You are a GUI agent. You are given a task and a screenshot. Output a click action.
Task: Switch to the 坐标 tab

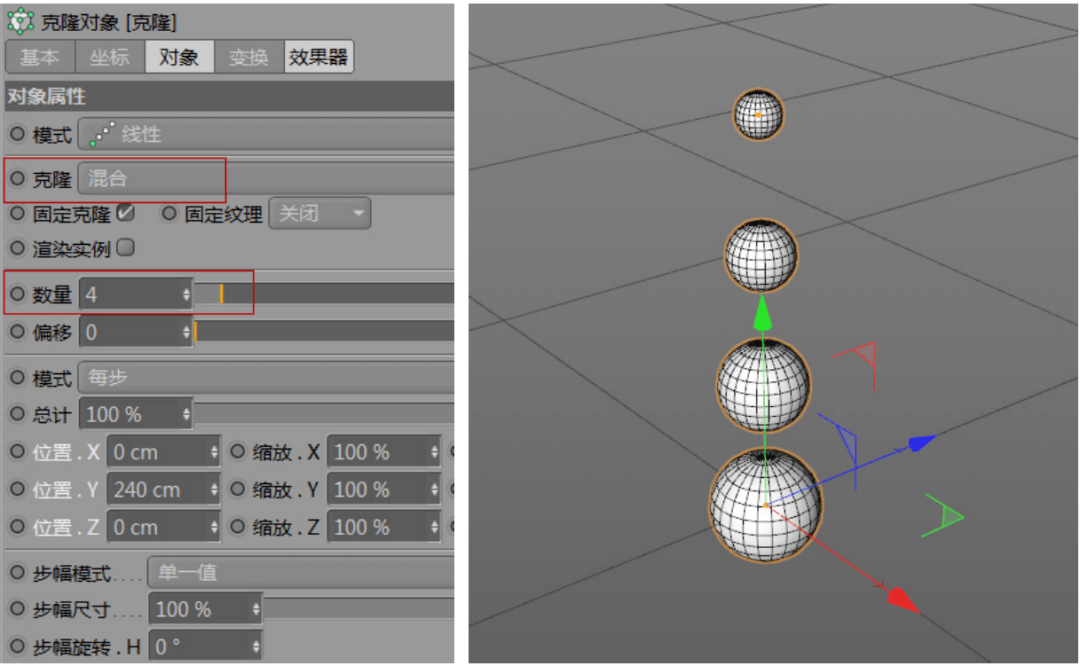coord(110,57)
